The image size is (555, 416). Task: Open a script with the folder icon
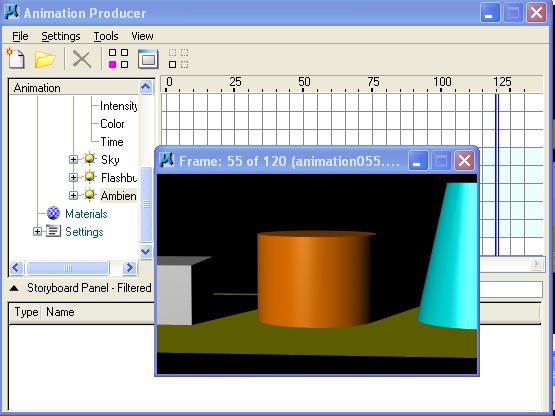pyautogui.click(x=45, y=59)
